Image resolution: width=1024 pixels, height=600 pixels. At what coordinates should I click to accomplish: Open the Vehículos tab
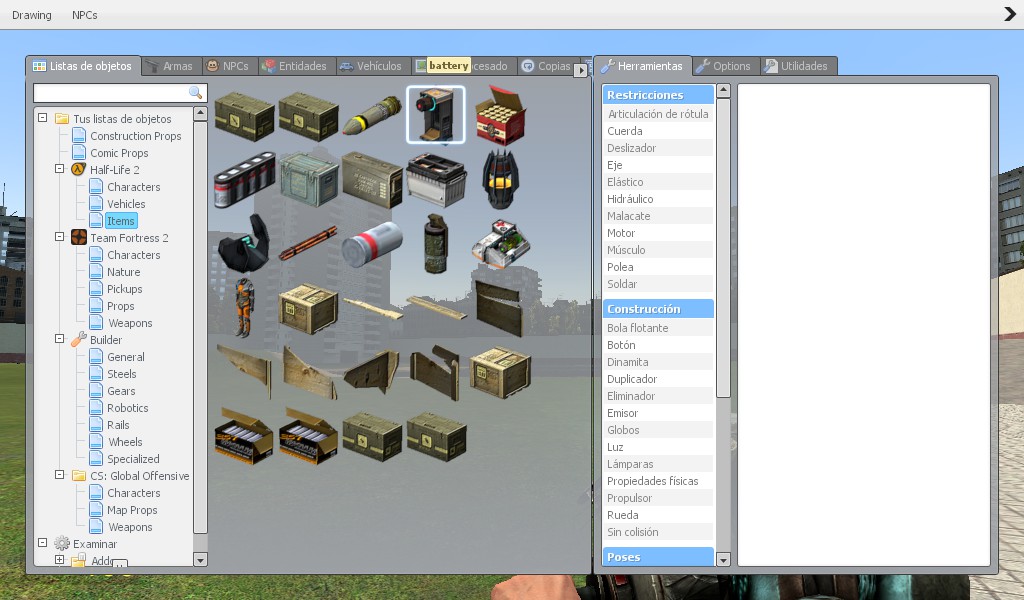371,66
